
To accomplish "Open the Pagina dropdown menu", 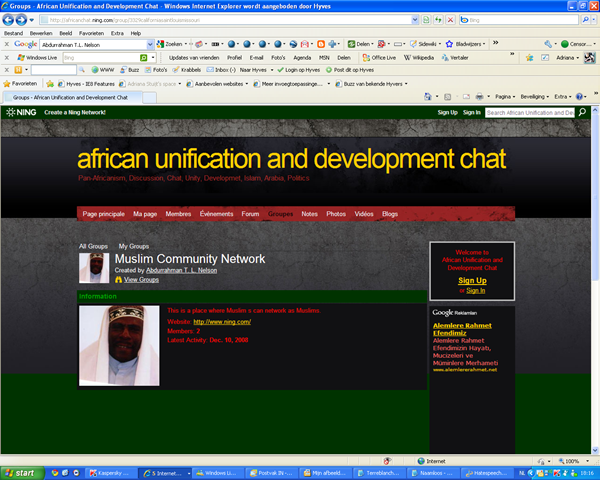I will [x=505, y=97].
